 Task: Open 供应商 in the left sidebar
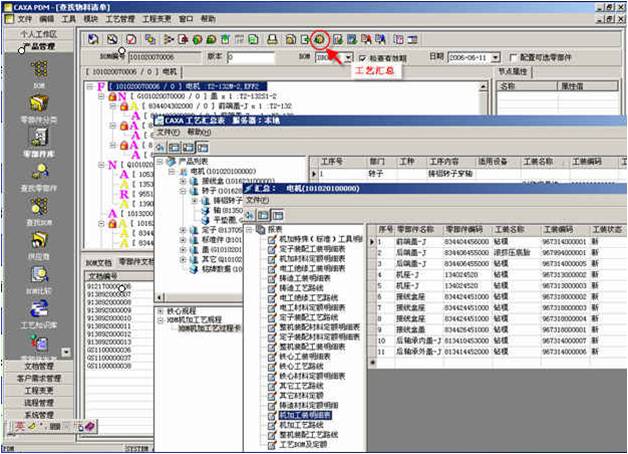coord(39,241)
